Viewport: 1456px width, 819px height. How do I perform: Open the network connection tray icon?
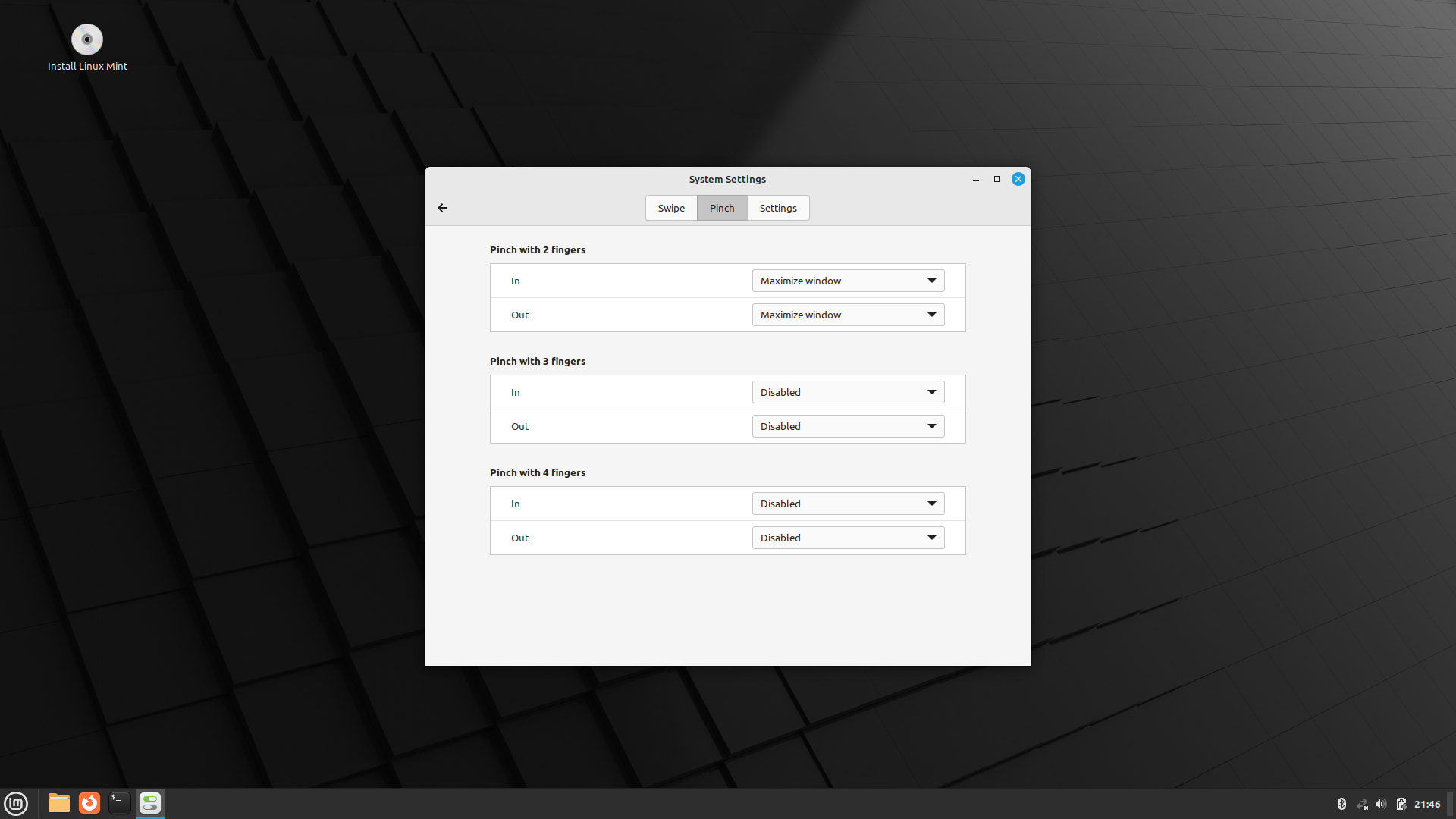(1362, 804)
